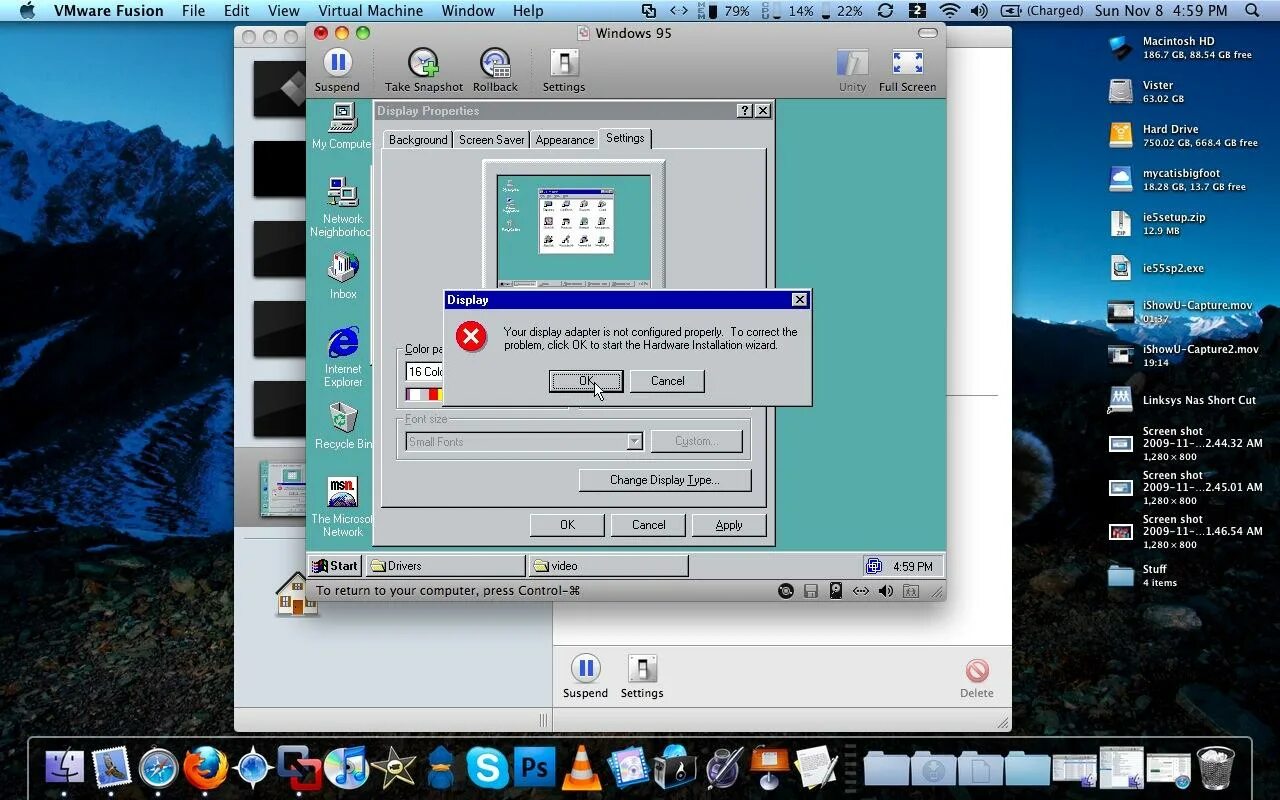The image size is (1280, 800).
Task: Click the sound status icon in VM bar
Action: pyautogui.click(x=886, y=591)
